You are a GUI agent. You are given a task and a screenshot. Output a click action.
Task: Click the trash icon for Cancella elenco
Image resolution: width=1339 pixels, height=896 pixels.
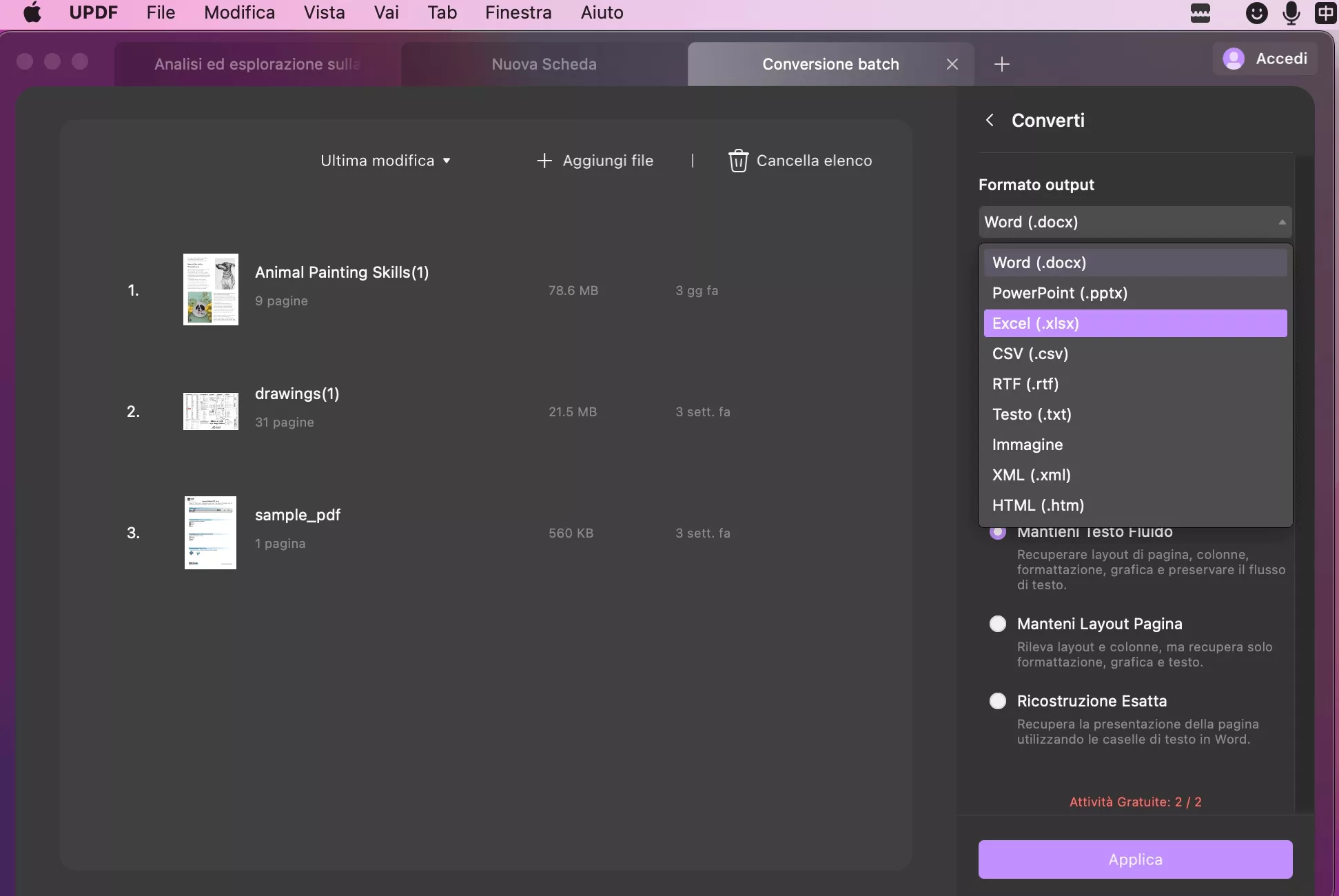pos(738,161)
